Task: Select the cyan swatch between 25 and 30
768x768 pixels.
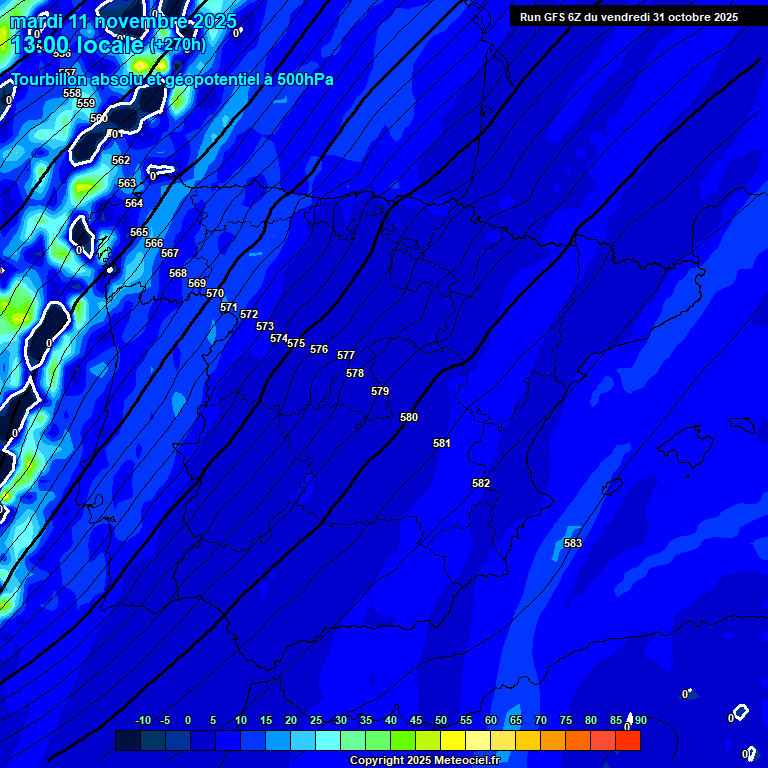Action: [x=327, y=740]
